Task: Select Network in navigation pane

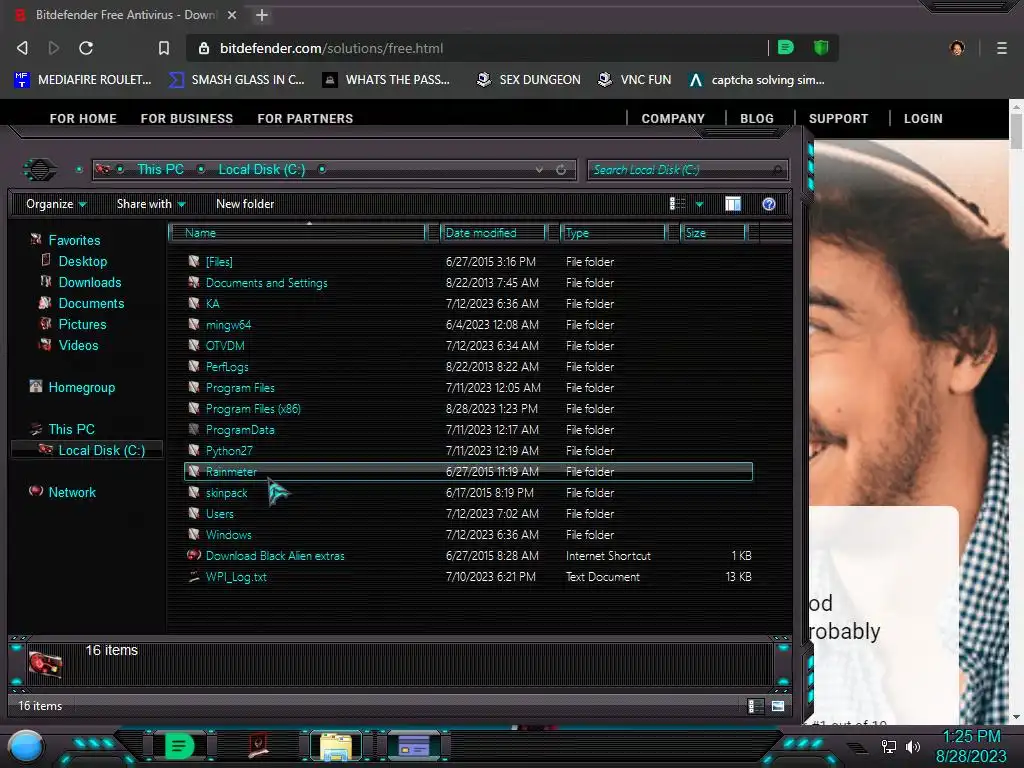Action: coord(72,492)
